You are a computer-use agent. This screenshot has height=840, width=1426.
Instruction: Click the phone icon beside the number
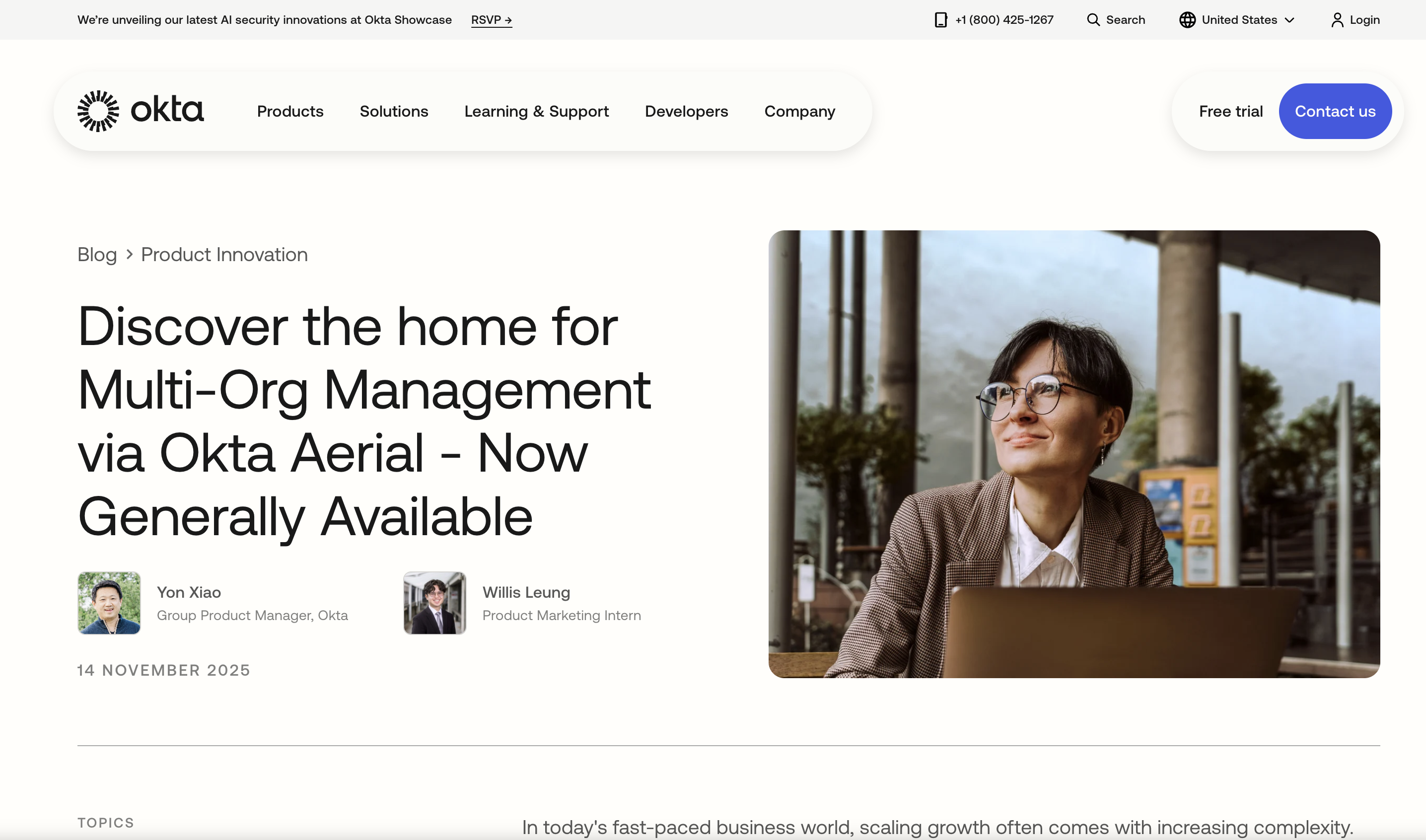(x=940, y=20)
